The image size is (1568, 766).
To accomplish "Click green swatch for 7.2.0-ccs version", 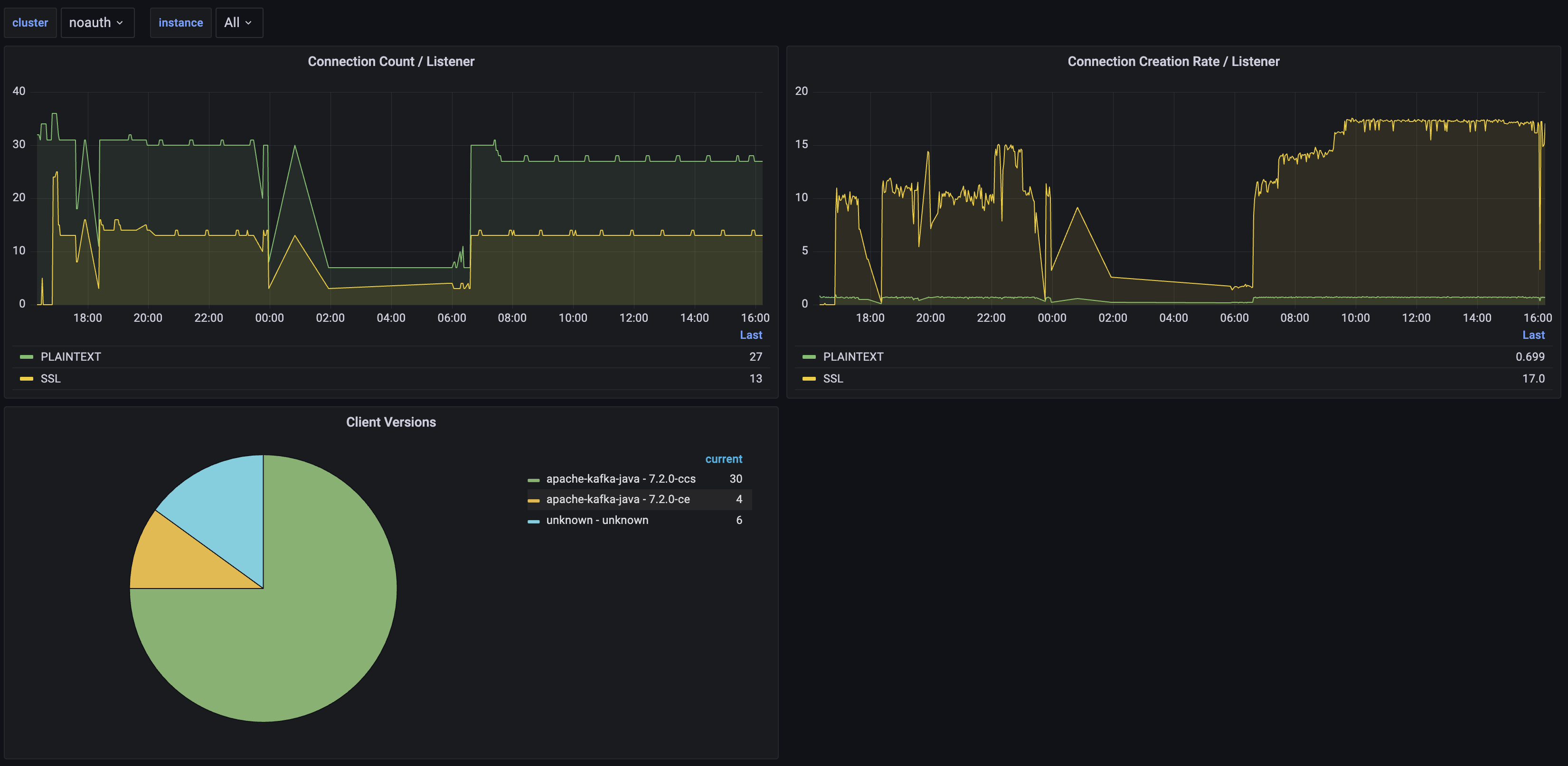I will (x=533, y=481).
